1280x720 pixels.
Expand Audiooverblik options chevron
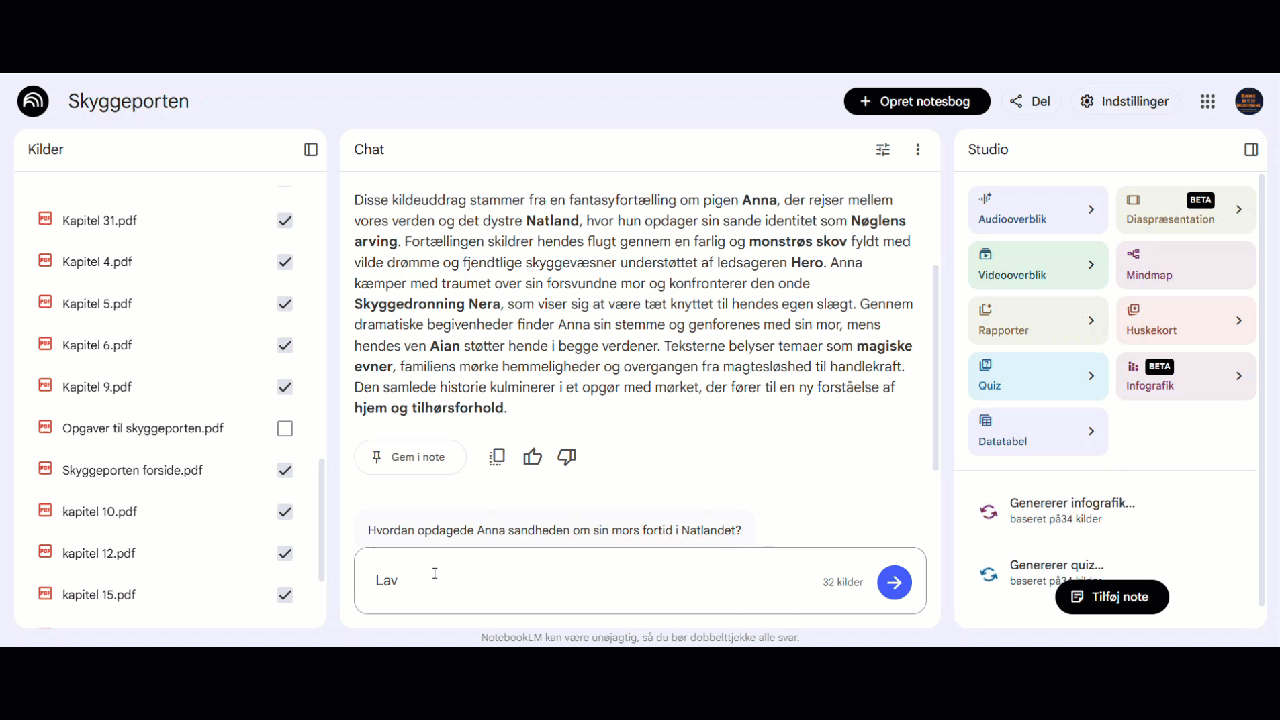point(1091,210)
